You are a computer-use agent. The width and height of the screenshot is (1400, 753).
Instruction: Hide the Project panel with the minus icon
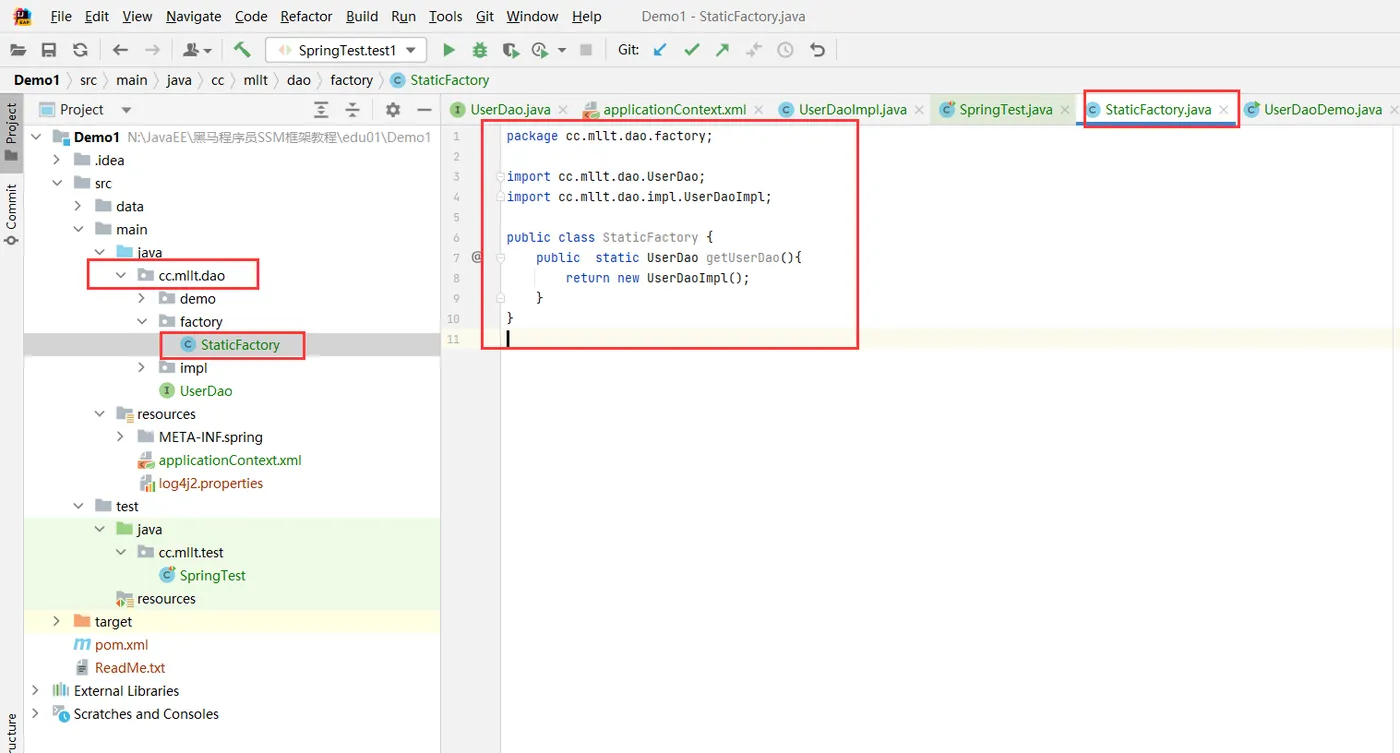point(424,110)
